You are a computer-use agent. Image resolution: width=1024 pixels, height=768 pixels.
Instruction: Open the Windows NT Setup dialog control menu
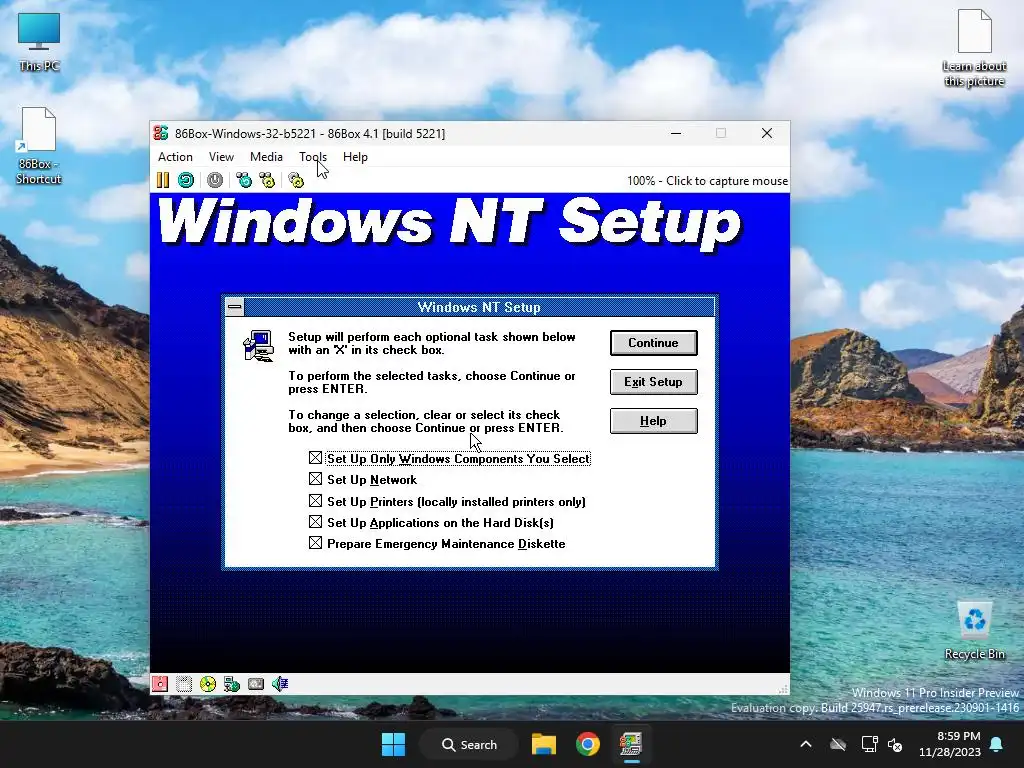[235, 307]
